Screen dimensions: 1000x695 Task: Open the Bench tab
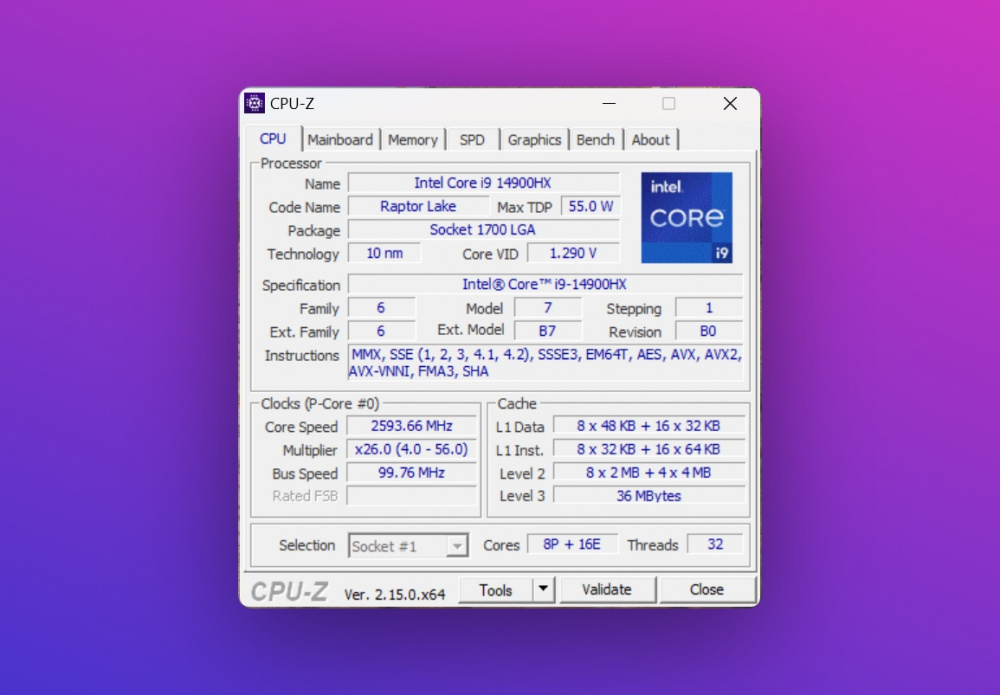point(595,140)
